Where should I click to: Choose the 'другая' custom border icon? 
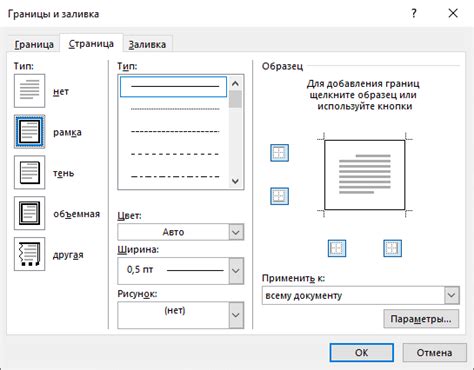tap(29, 254)
